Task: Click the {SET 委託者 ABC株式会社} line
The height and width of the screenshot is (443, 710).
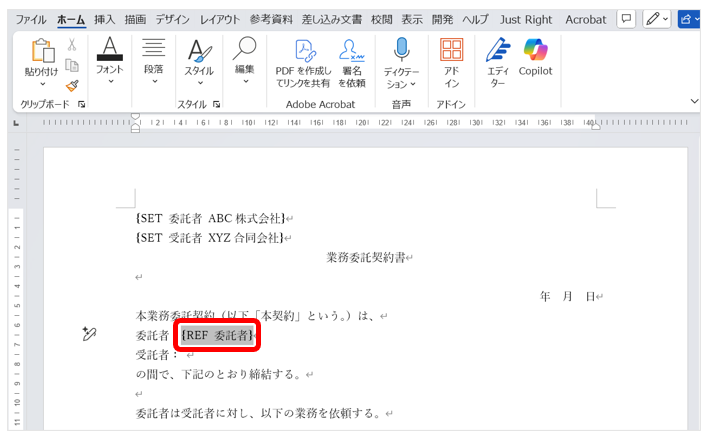Action: (x=211, y=218)
